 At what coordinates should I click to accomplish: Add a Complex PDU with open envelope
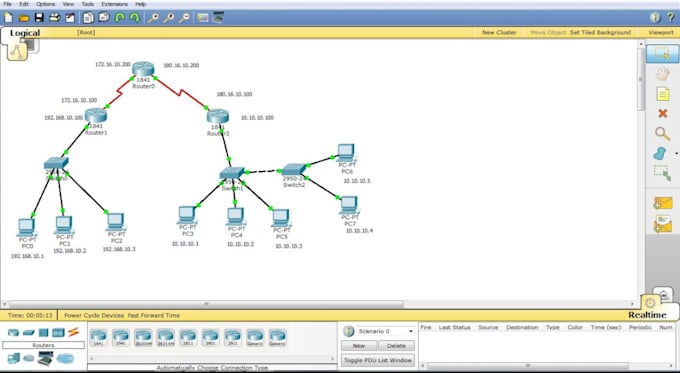coord(662,224)
